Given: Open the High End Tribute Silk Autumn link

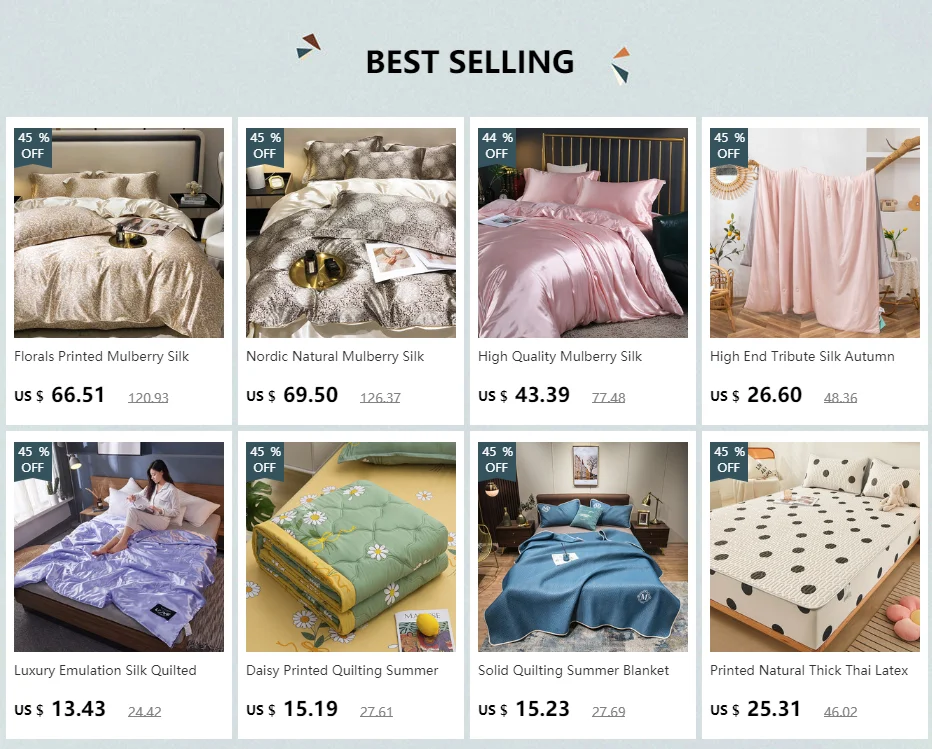Looking at the screenshot, I should [802, 356].
